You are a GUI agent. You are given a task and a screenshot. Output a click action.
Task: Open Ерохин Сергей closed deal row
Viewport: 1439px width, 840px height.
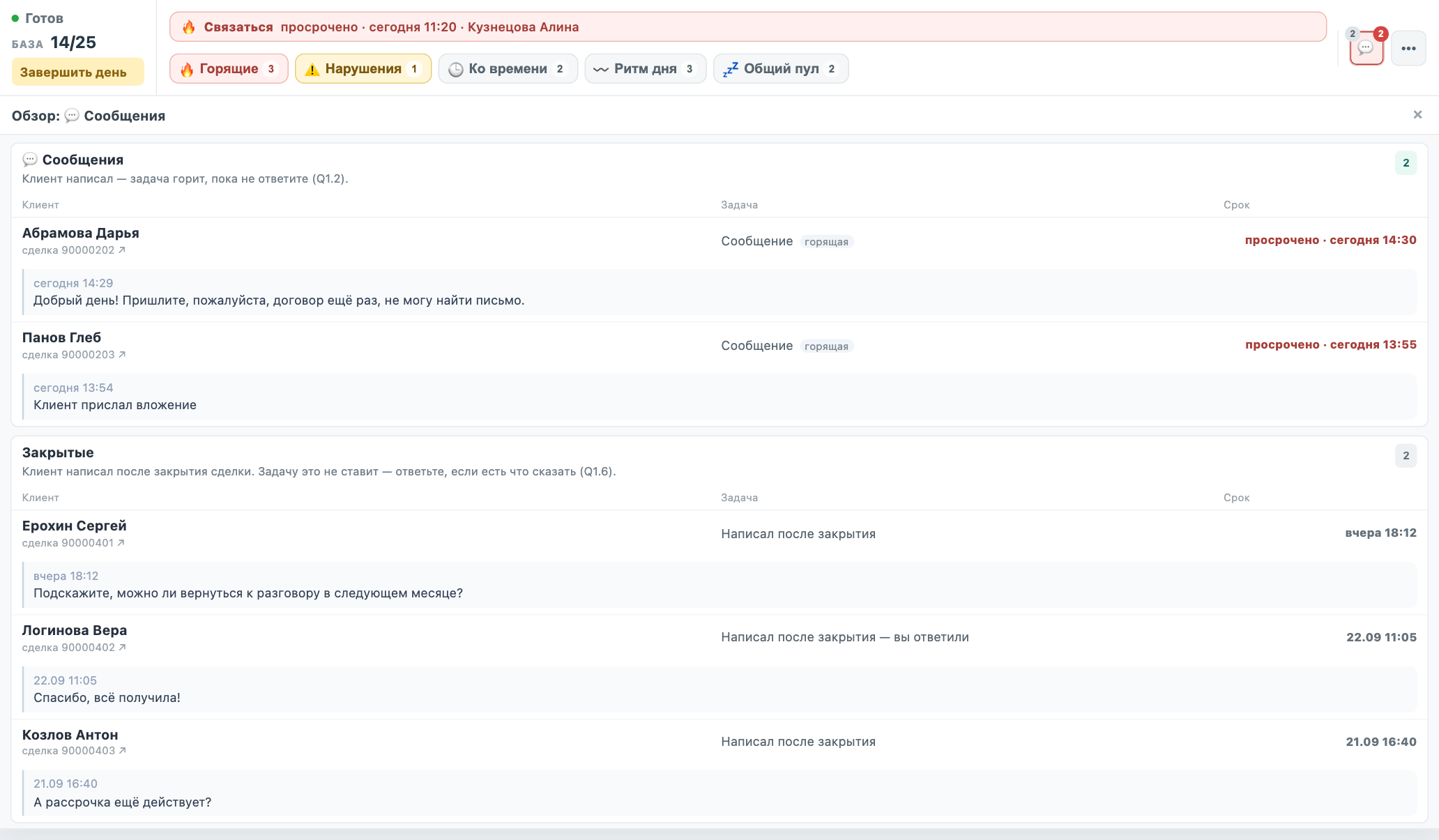pyautogui.click(x=719, y=533)
